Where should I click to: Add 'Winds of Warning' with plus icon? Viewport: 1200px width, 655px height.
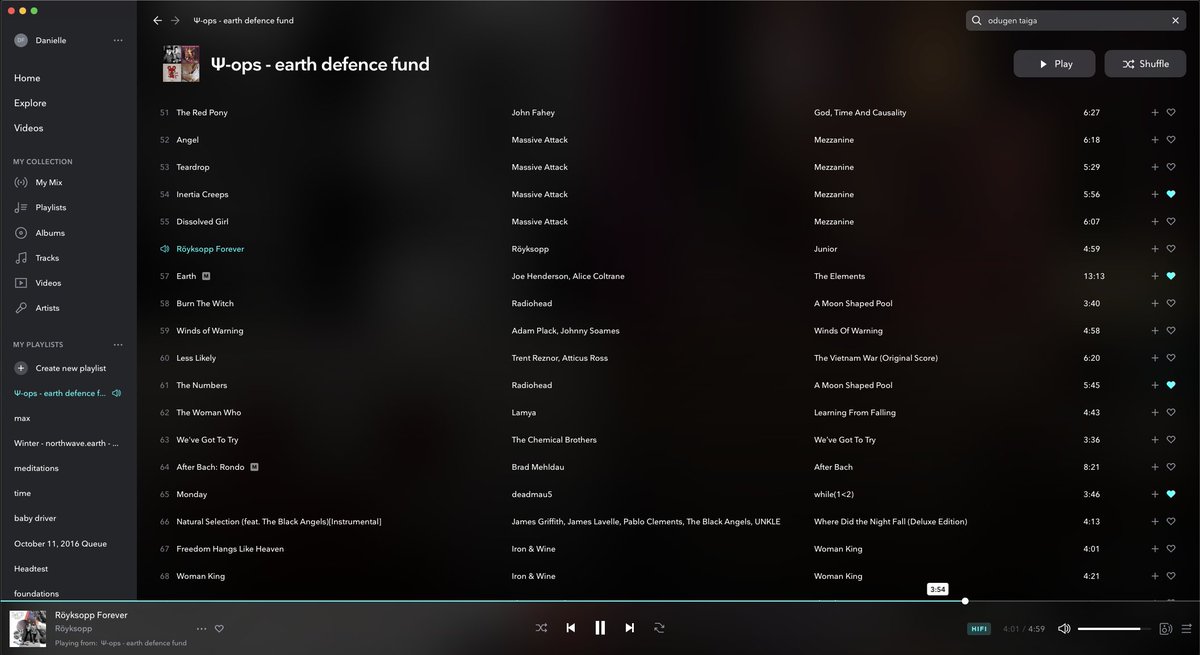1155,331
